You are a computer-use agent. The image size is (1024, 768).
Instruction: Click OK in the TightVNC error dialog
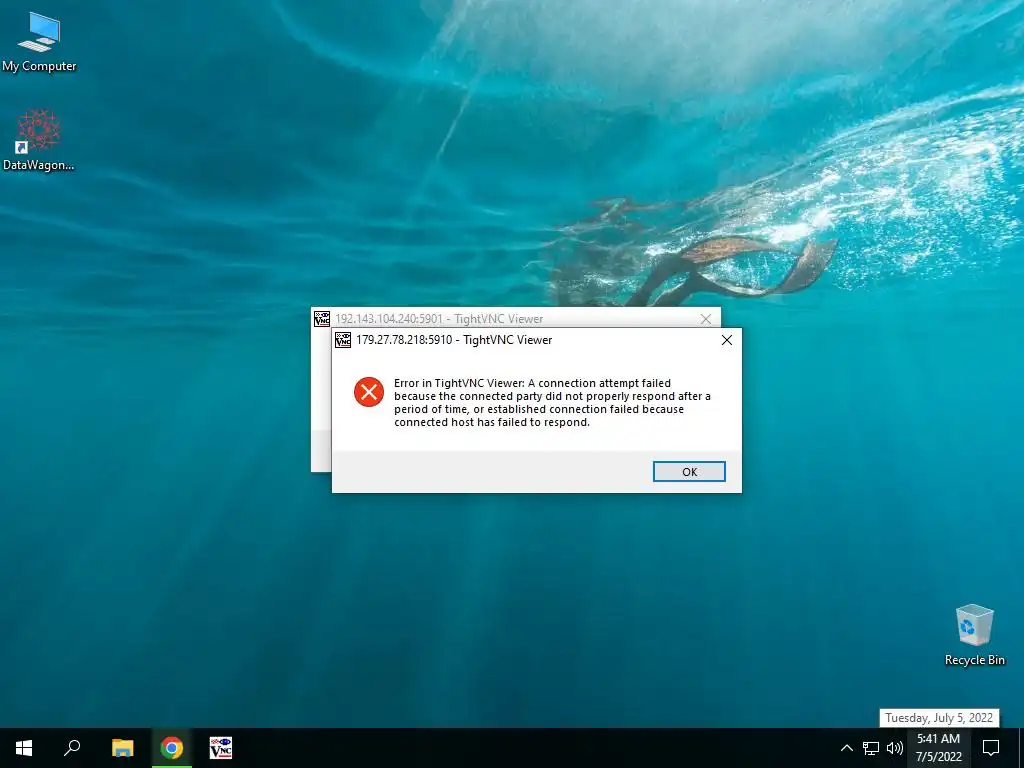pos(689,472)
